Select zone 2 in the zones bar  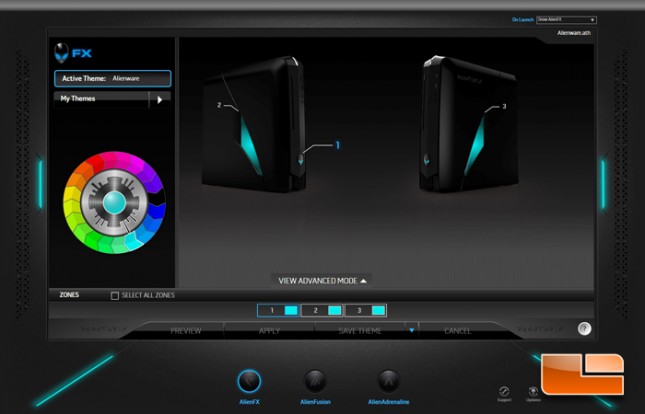(x=322, y=310)
